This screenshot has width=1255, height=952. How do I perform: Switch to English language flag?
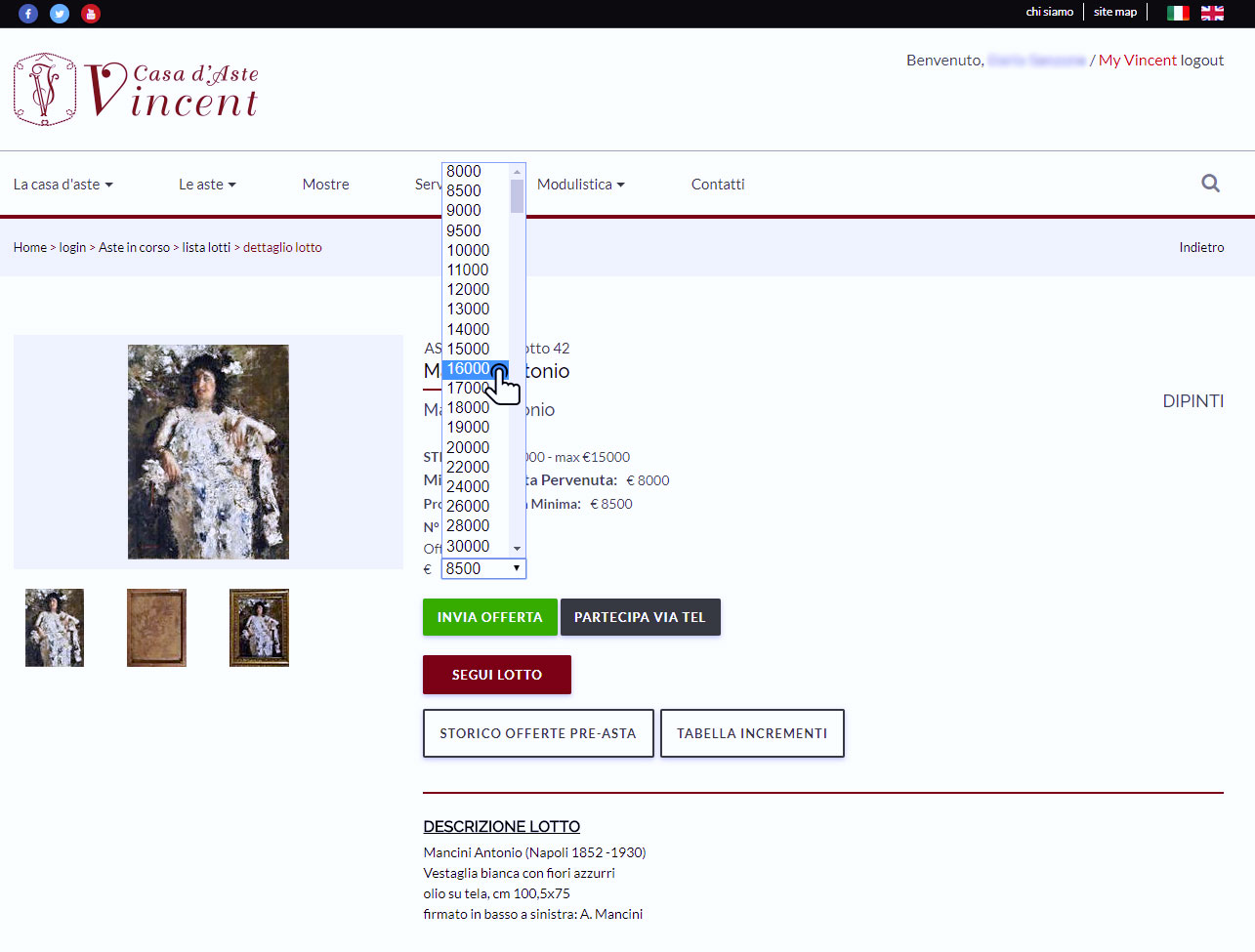pos(1212,13)
